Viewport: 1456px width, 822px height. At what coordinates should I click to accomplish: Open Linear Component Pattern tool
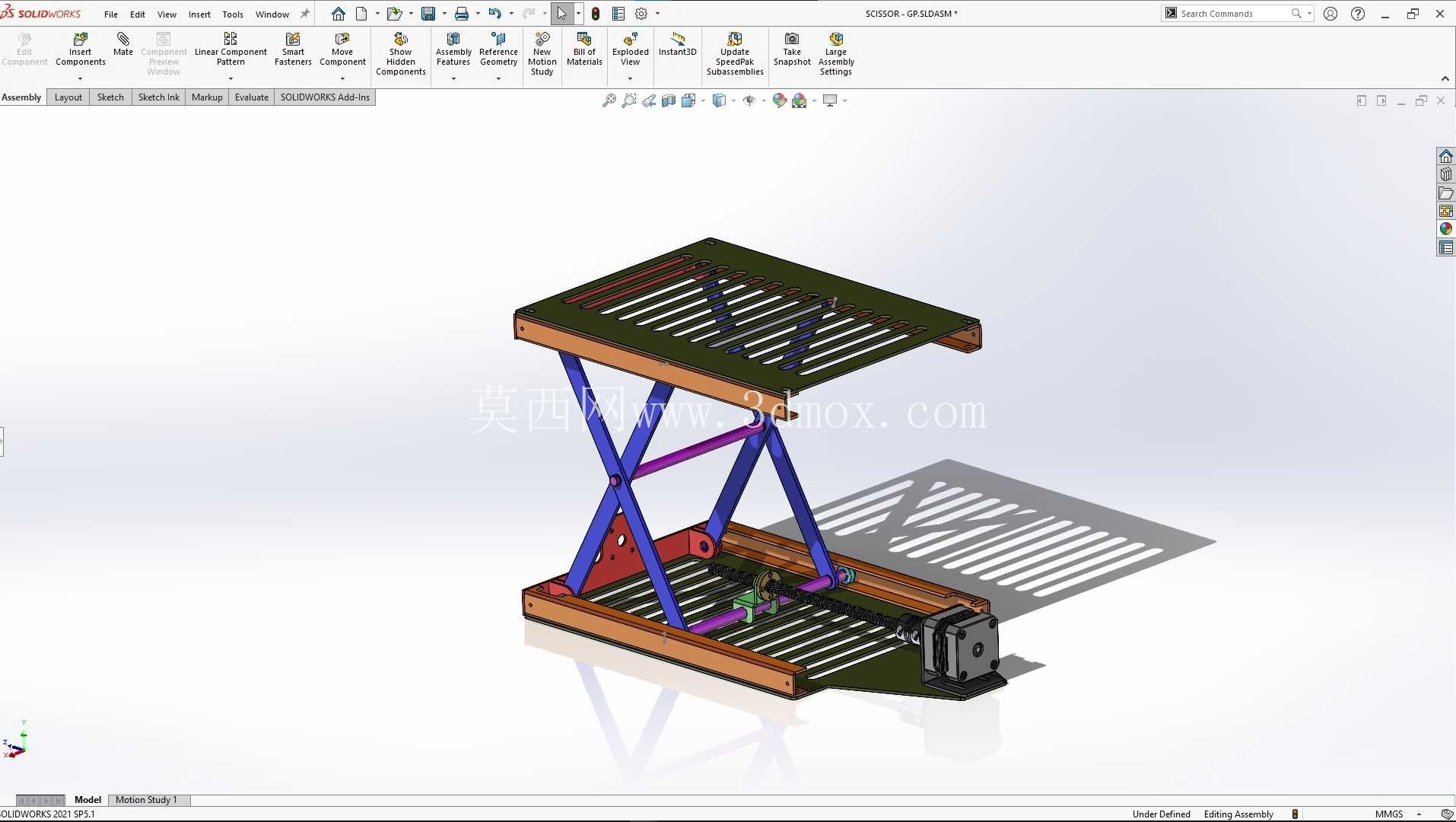pos(230,49)
